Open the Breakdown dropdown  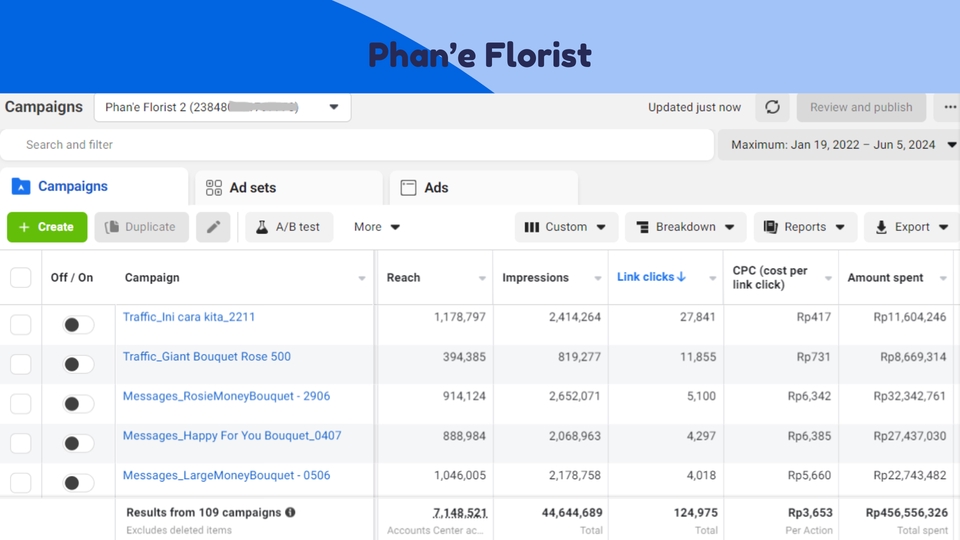tap(685, 227)
